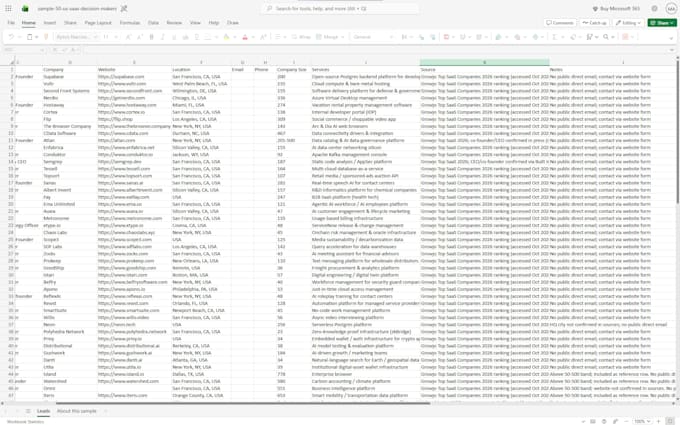Open the Editing mode dropdown
This screenshot has height=425, width=680.
(628, 23)
